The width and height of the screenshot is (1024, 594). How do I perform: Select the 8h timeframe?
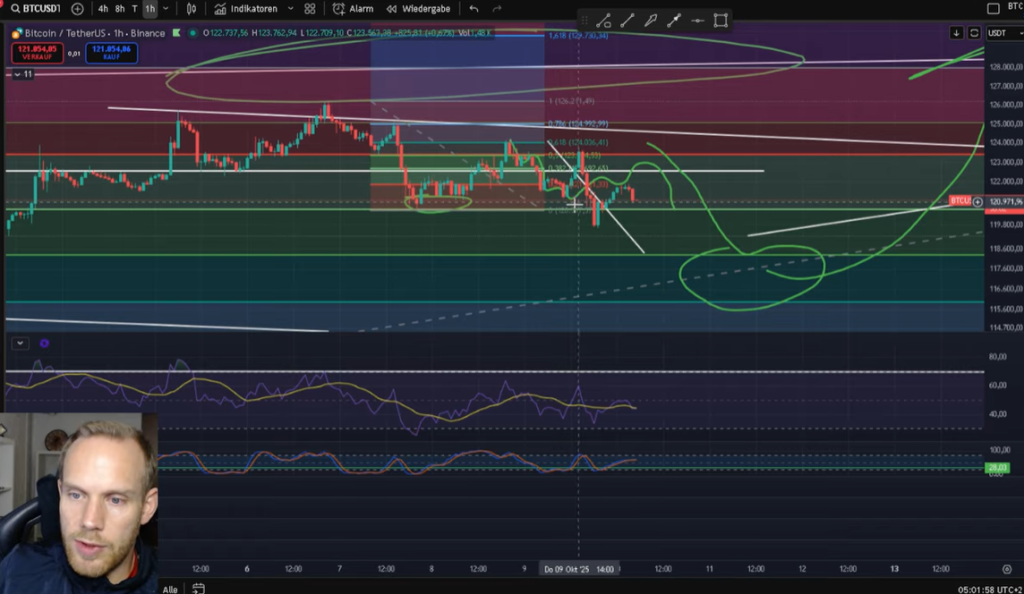pos(120,8)
